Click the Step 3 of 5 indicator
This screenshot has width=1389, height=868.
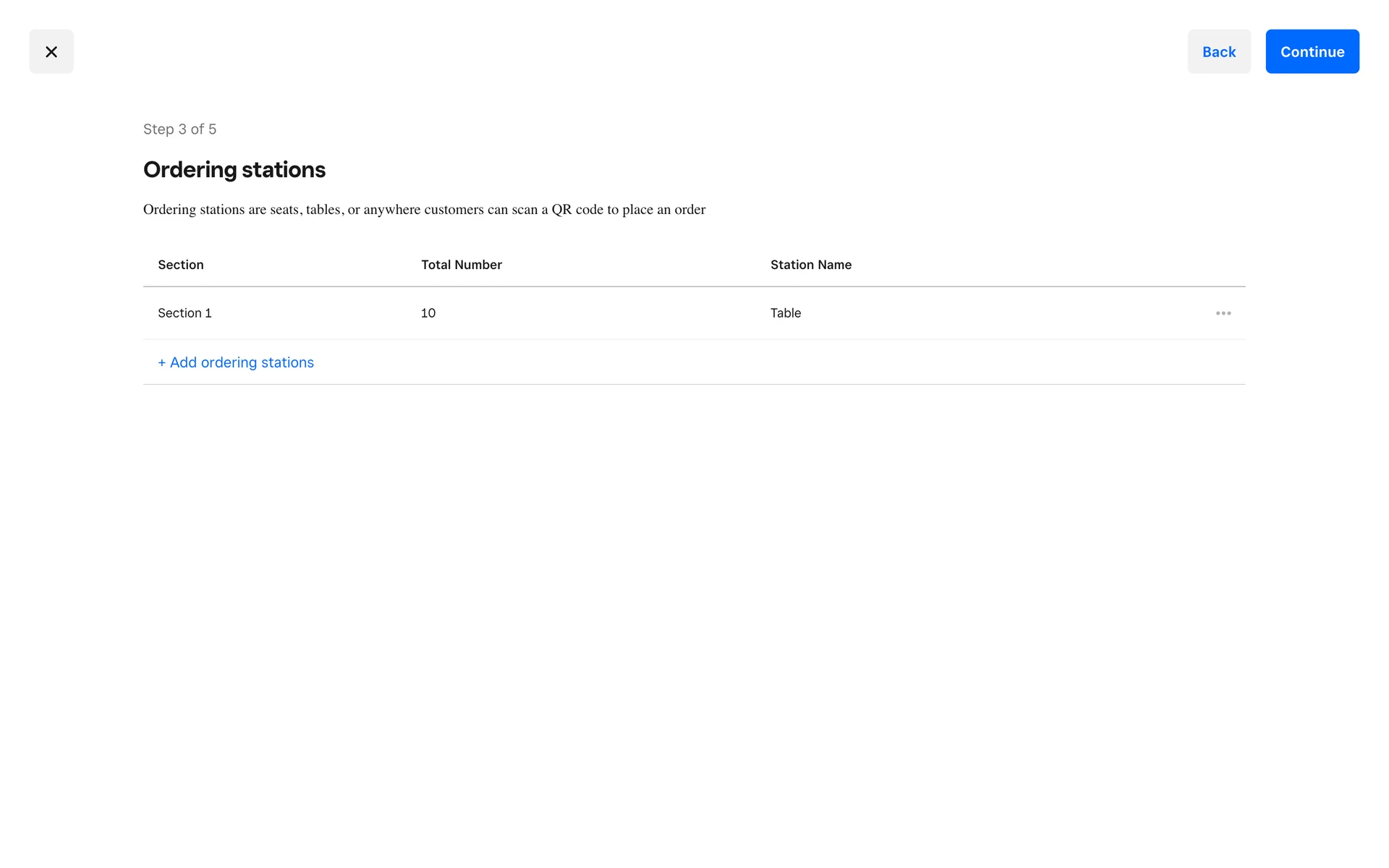180,129
